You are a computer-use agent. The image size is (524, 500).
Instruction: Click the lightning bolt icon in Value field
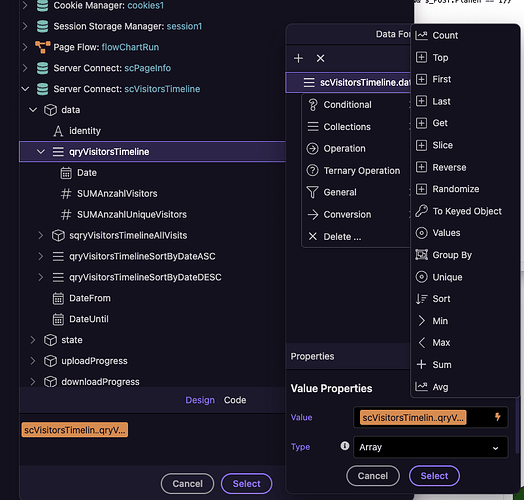point(498,417)
